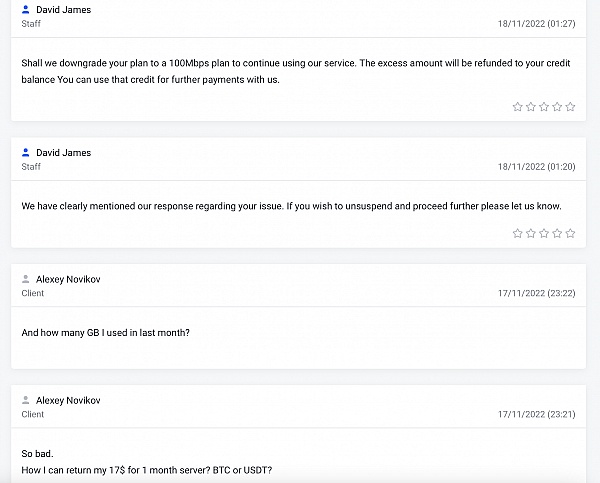This screenshot has width=600, height=483.
Task: Give 01:20 reply four stars
Action: 557,233
